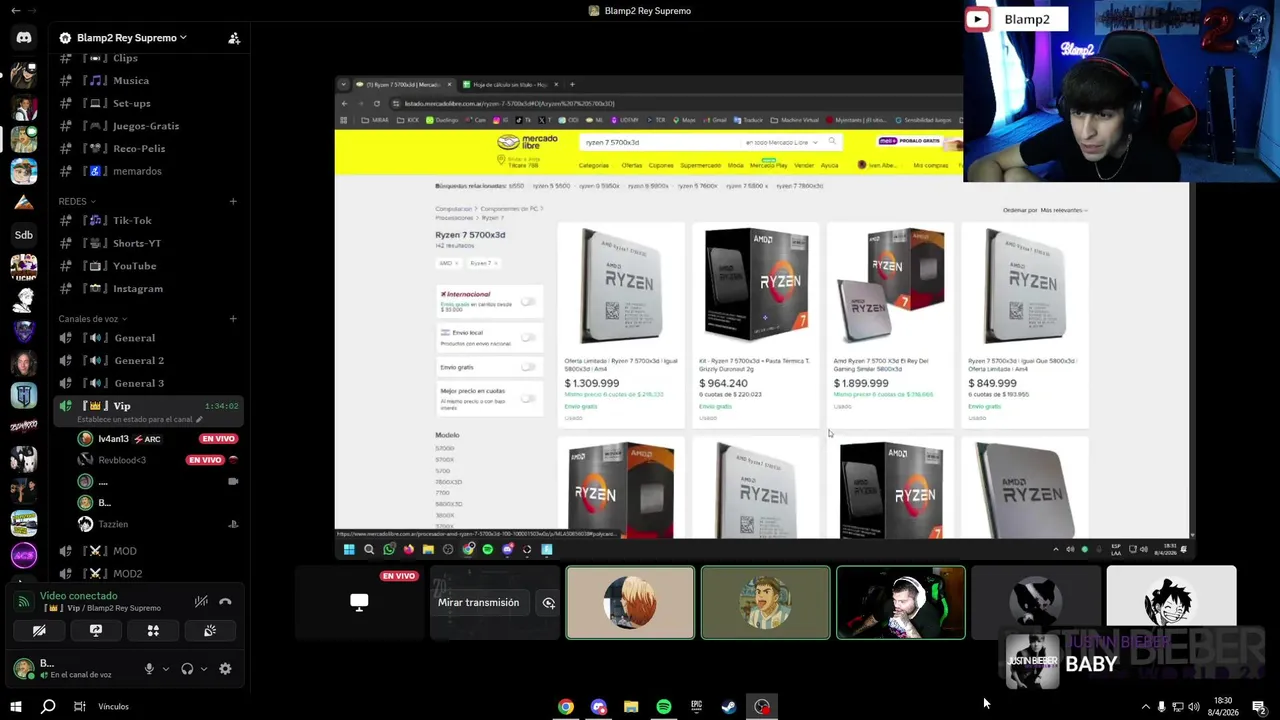Open the invite members icon beside server name
Image resolution: width=1280 pixels, height=720 pixels.
[234, 38]
